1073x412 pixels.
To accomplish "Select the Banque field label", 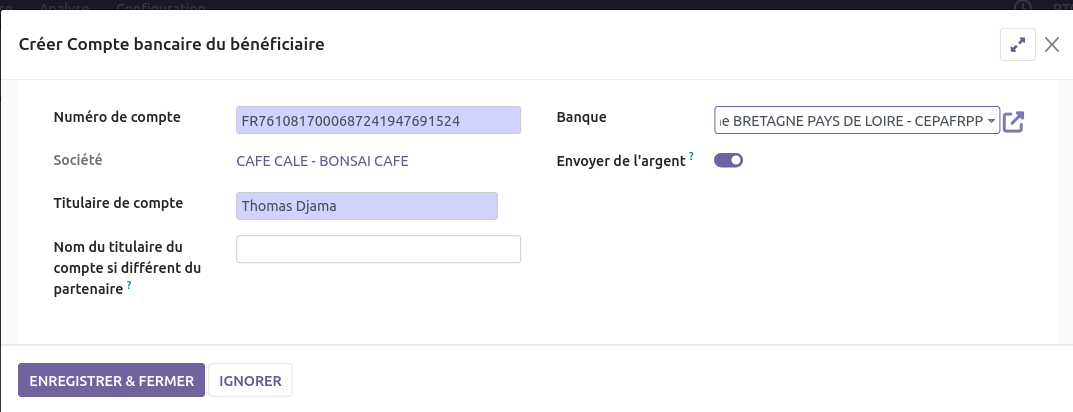I will click(x=582, y=117).
